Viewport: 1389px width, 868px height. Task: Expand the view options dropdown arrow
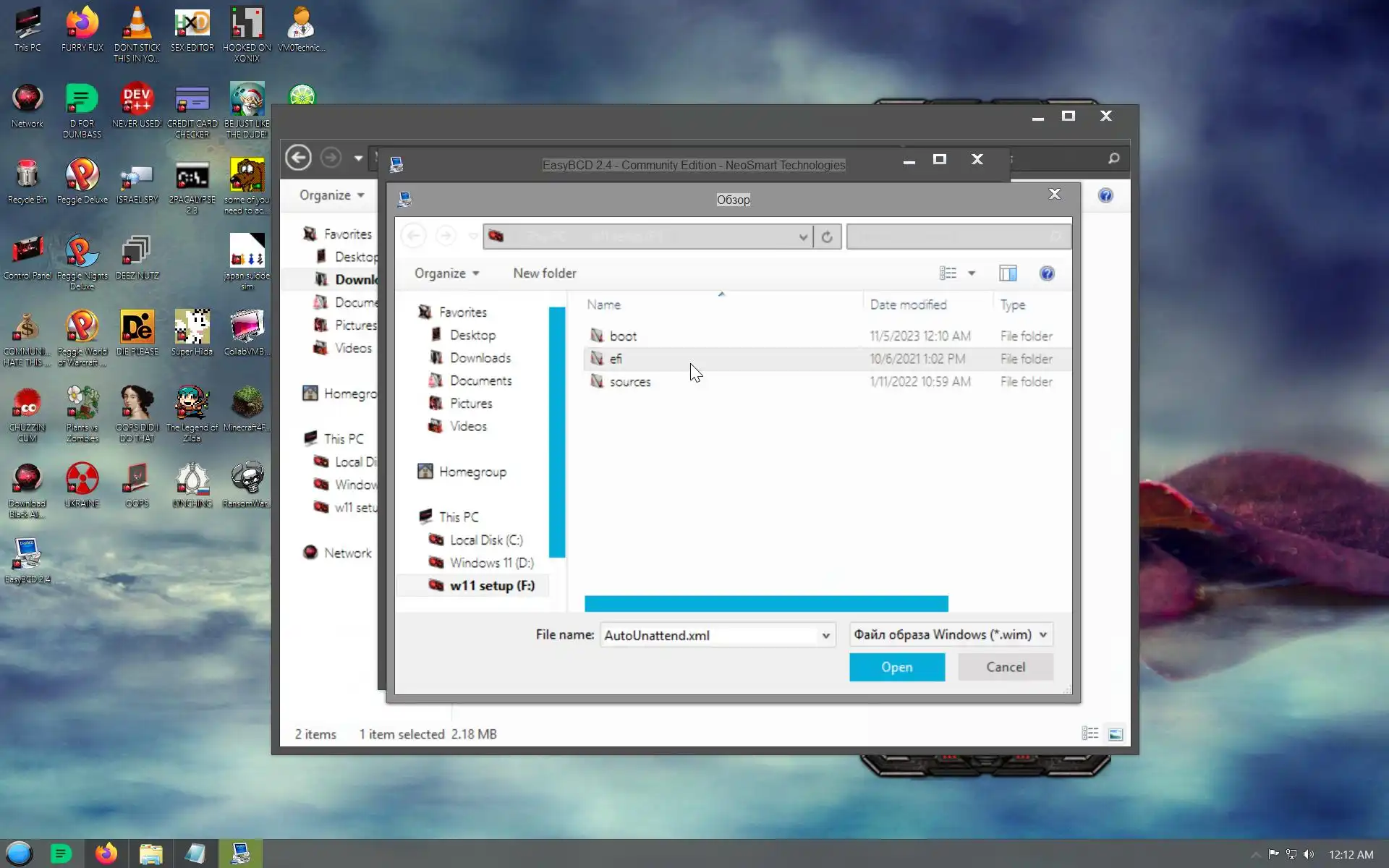pos(972,273)
